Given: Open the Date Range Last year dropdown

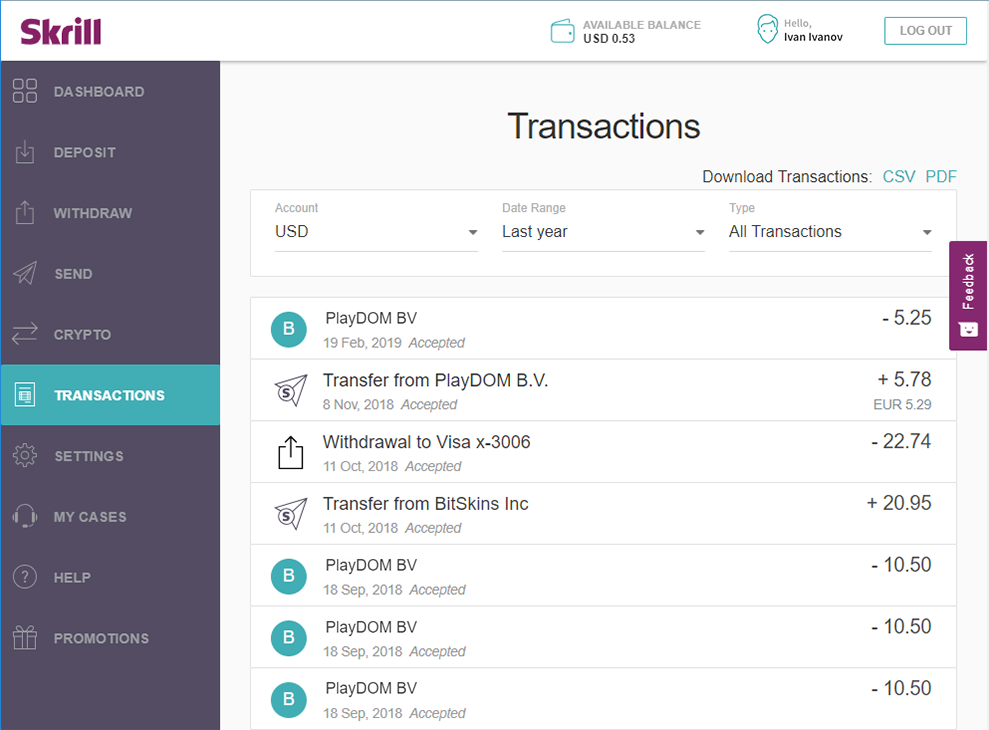Looking at the screenshot, I should pyautogui.click(x=603, y=232).
